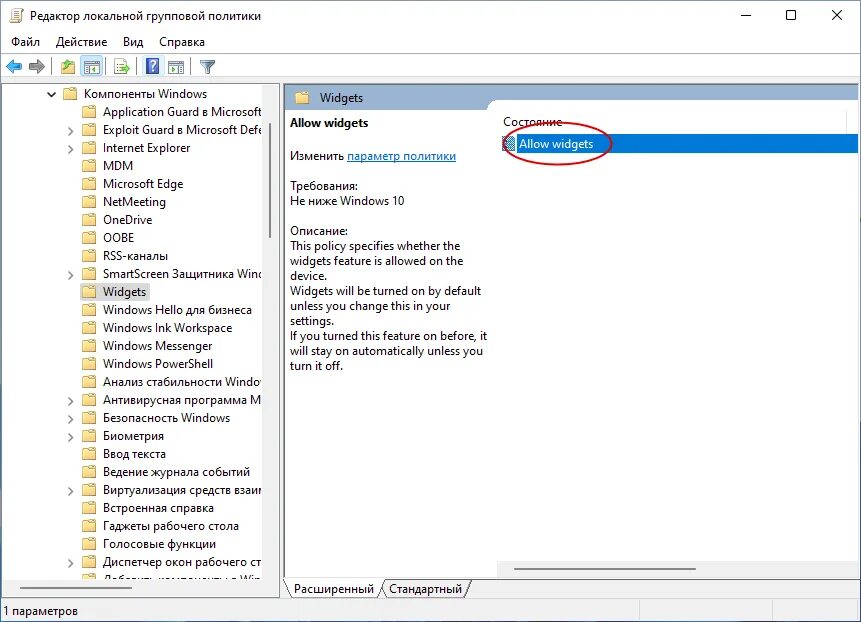Click the policy list horizontal scrollbar thumb
Screen dimensions: 861x622
click(x=605, y=569)
